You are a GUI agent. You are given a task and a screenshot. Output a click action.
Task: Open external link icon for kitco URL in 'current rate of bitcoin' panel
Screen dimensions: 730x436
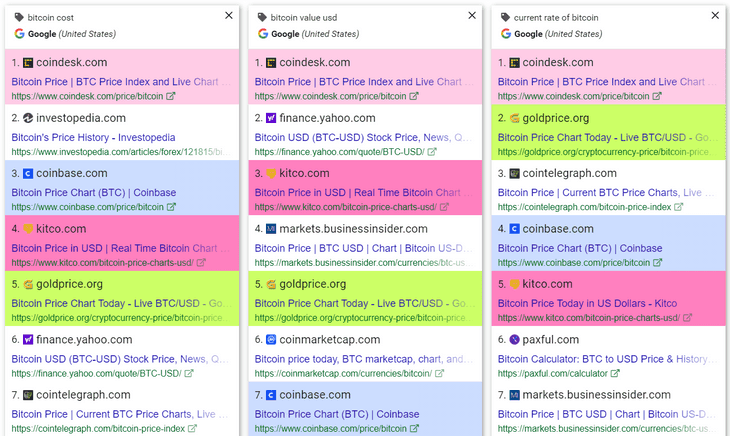click(x=687, y=318)
